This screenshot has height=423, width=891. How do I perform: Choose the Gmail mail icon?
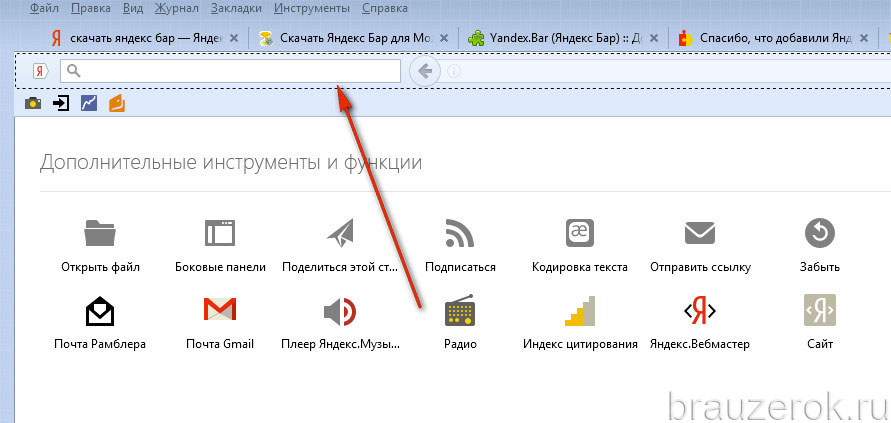click(x=220, y=309)
